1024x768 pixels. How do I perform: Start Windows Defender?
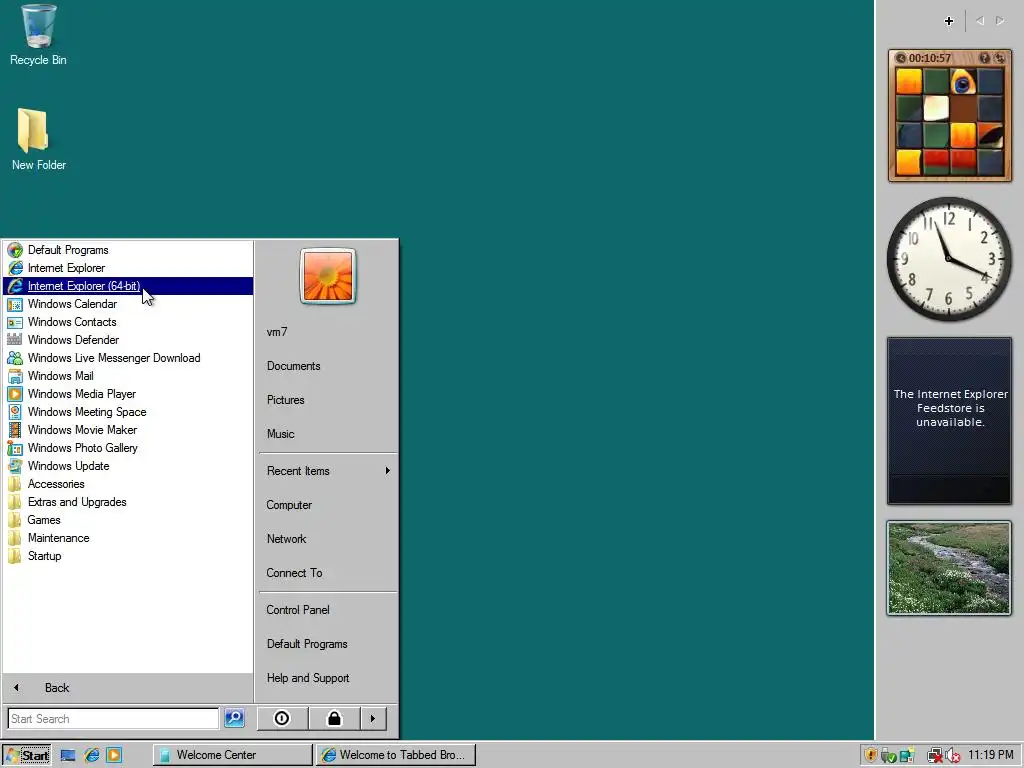click(127, 340)
